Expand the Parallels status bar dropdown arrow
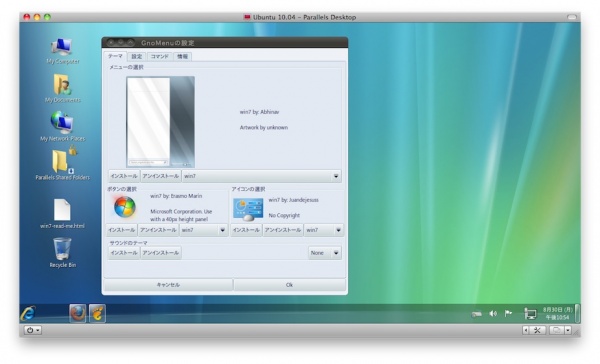 (x=568, y=330)
